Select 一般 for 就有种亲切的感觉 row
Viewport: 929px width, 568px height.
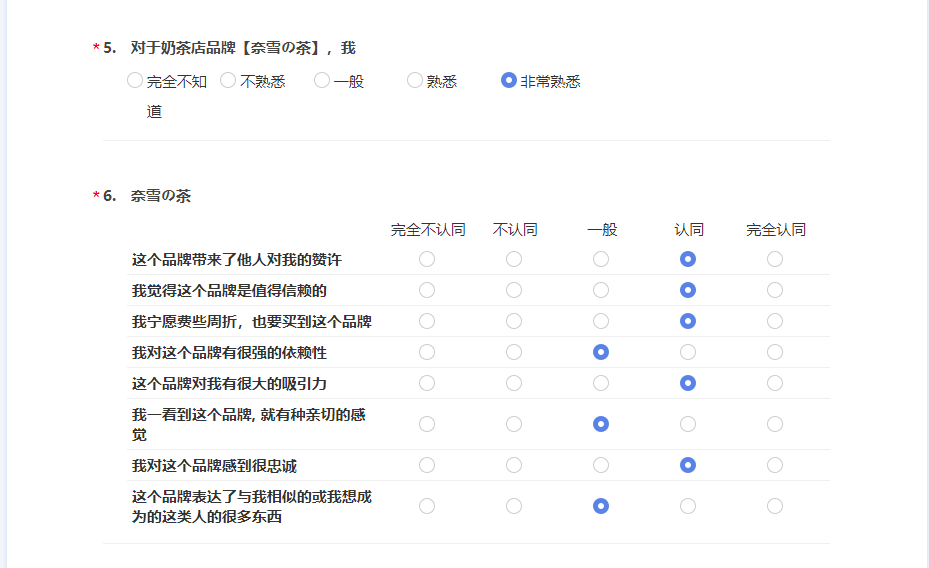pyautogui.click(x=601, y=424)
